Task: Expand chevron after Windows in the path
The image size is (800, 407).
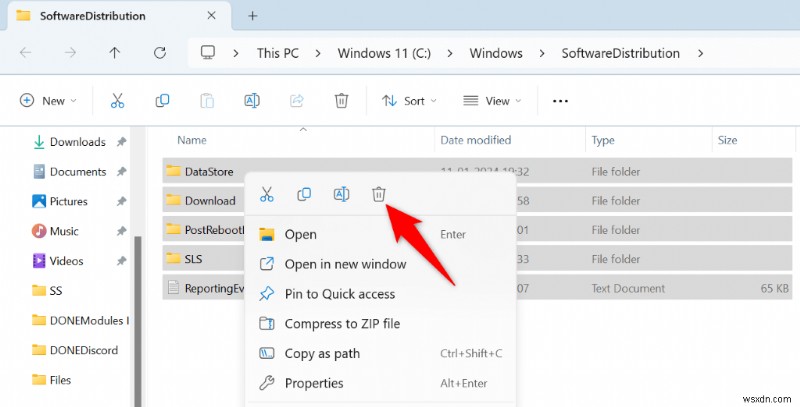Action: pos(542,53)
